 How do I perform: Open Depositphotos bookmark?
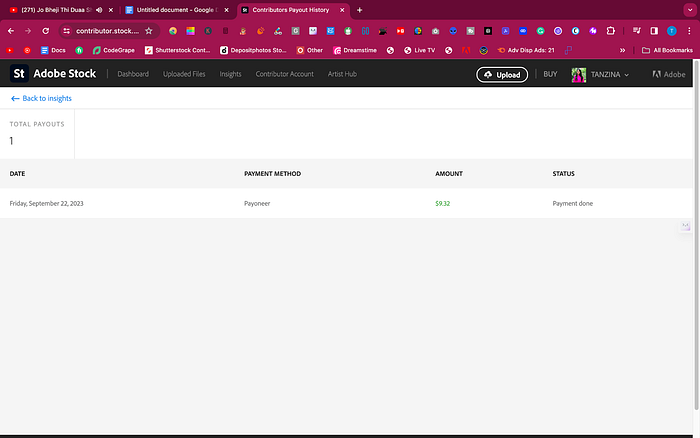pos(253,50)
